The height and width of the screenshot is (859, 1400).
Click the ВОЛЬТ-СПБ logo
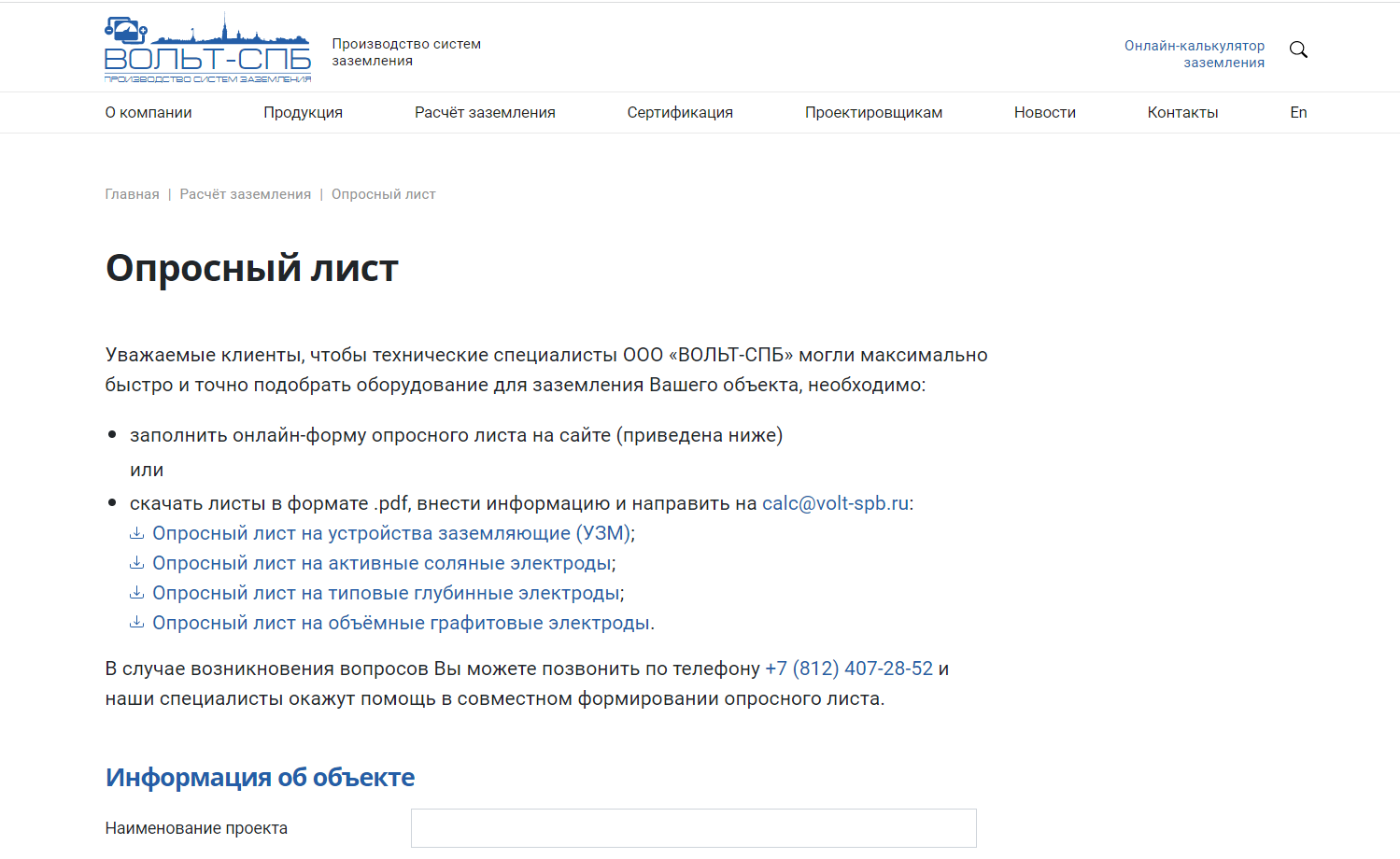pos(207,49)
